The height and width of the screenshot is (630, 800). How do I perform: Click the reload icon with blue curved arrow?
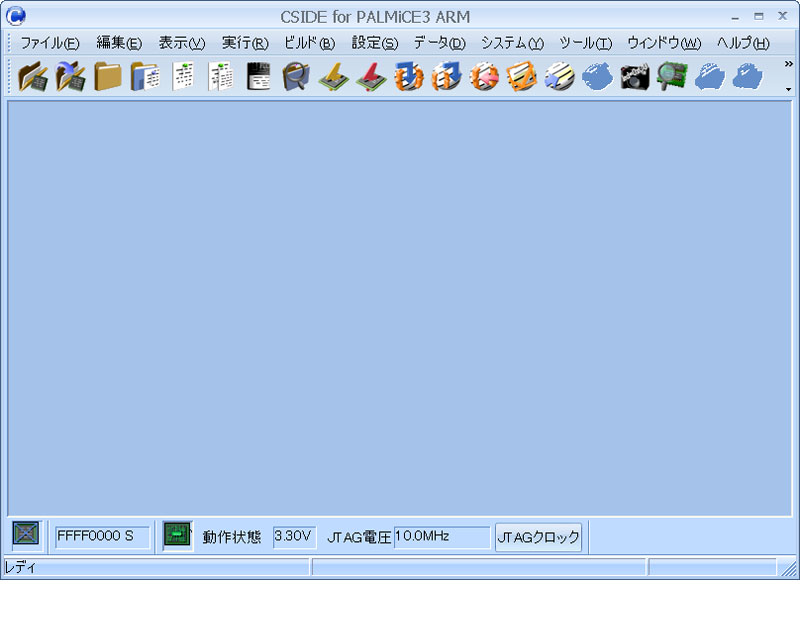click(x=70, y=77)
